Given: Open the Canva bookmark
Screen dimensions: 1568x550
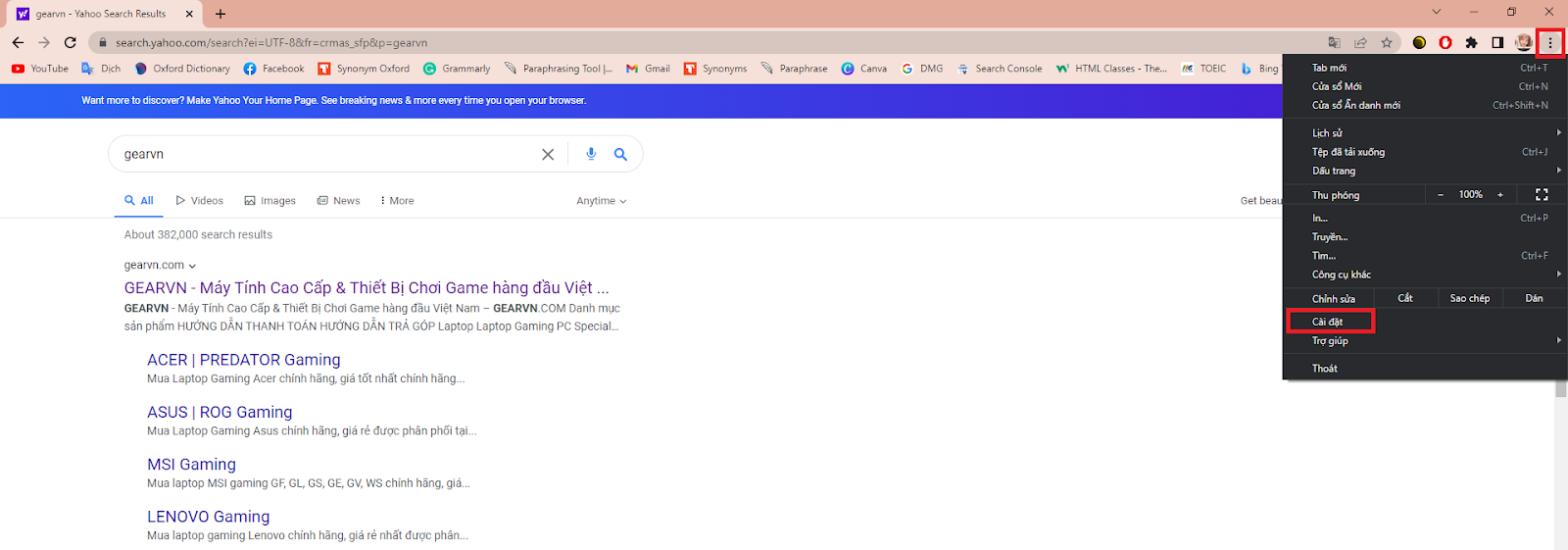Looking at the screenshot, I should point(864,69).
